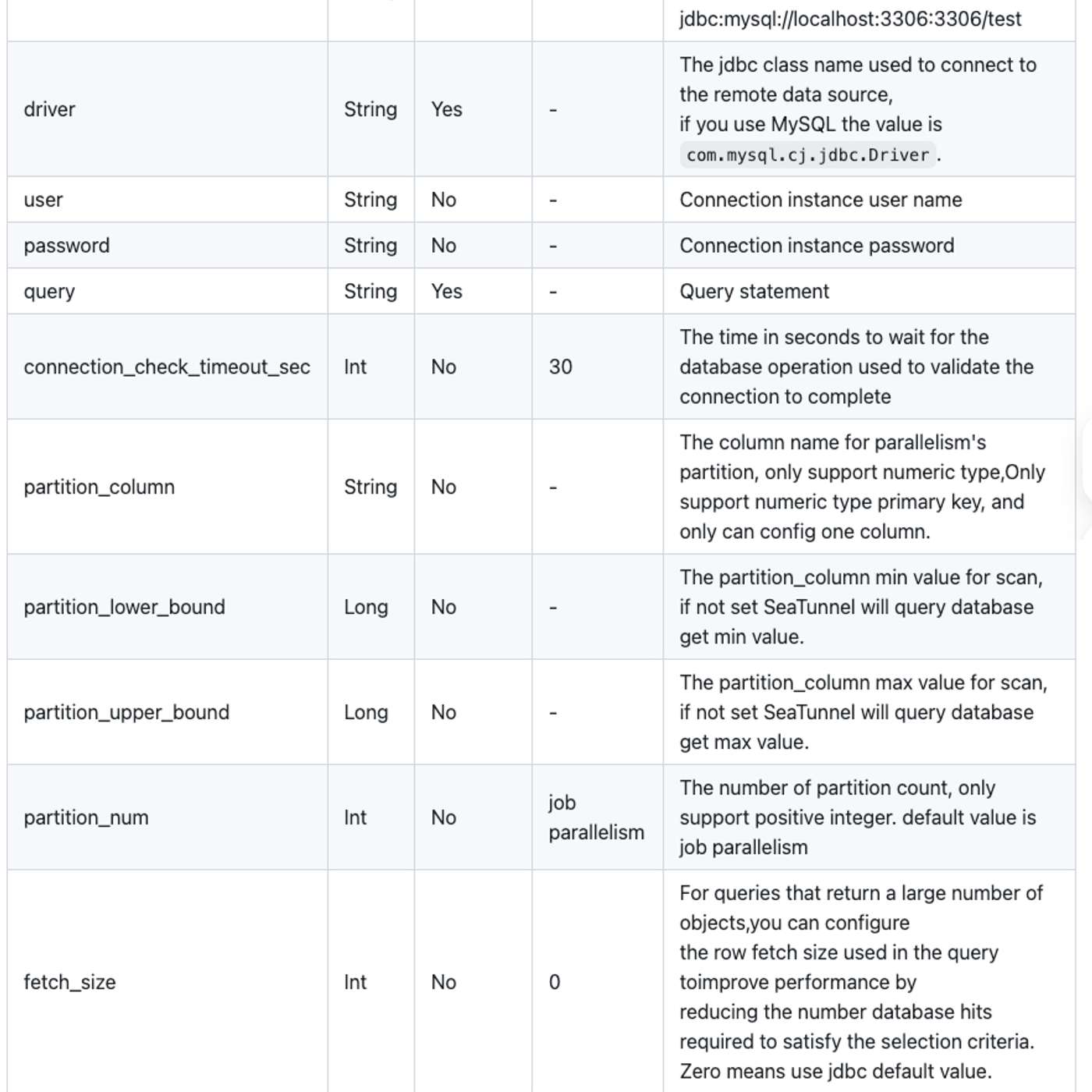
Task: Click the 'Connection instance user name' description
Action: [x=821, y=200]
